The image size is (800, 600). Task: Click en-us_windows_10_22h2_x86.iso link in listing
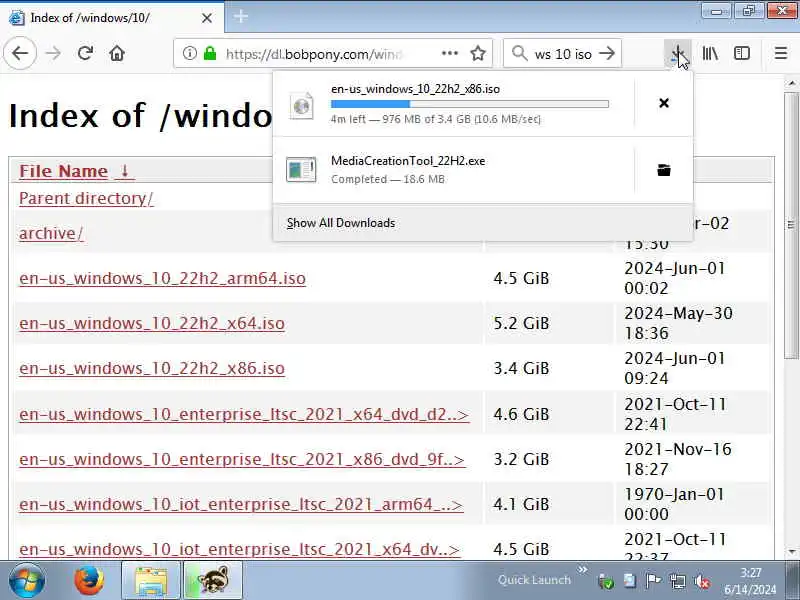[x=152, y=368]
